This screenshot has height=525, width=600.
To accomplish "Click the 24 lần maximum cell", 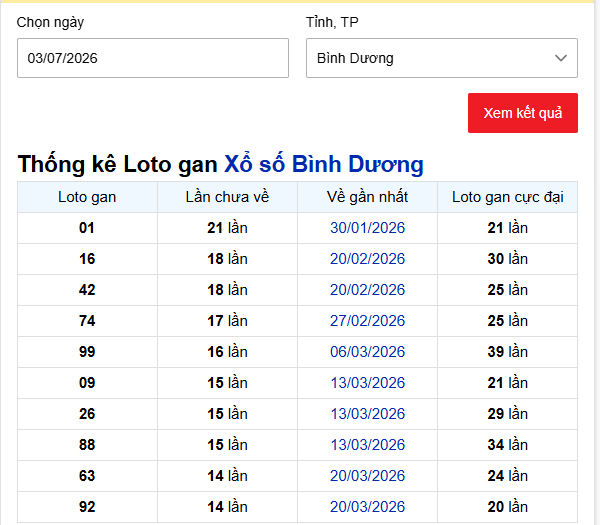I will tap(507, 476).
